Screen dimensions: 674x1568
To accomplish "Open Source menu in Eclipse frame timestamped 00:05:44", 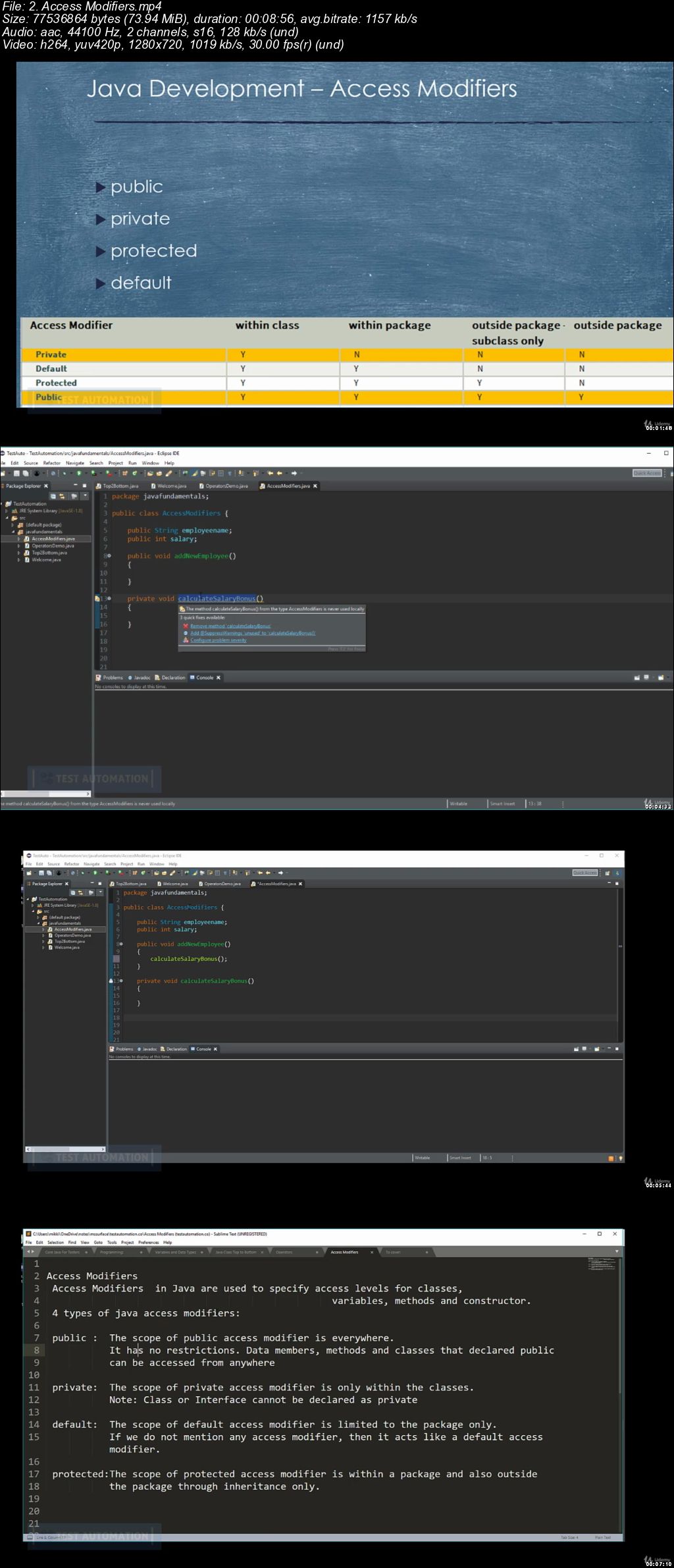I will 53,864.
